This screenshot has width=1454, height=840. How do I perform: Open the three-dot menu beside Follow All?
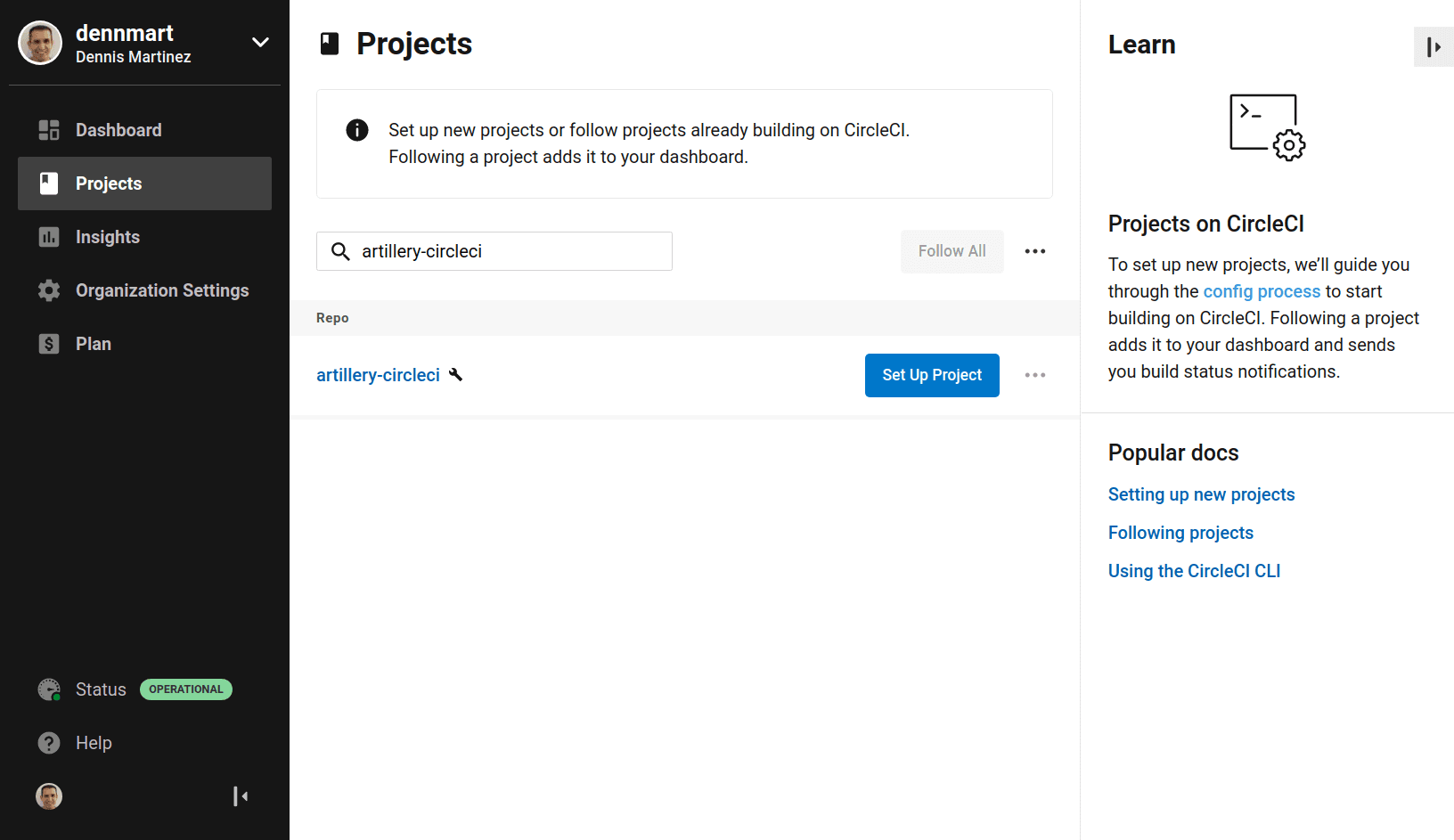point(1034,251)
